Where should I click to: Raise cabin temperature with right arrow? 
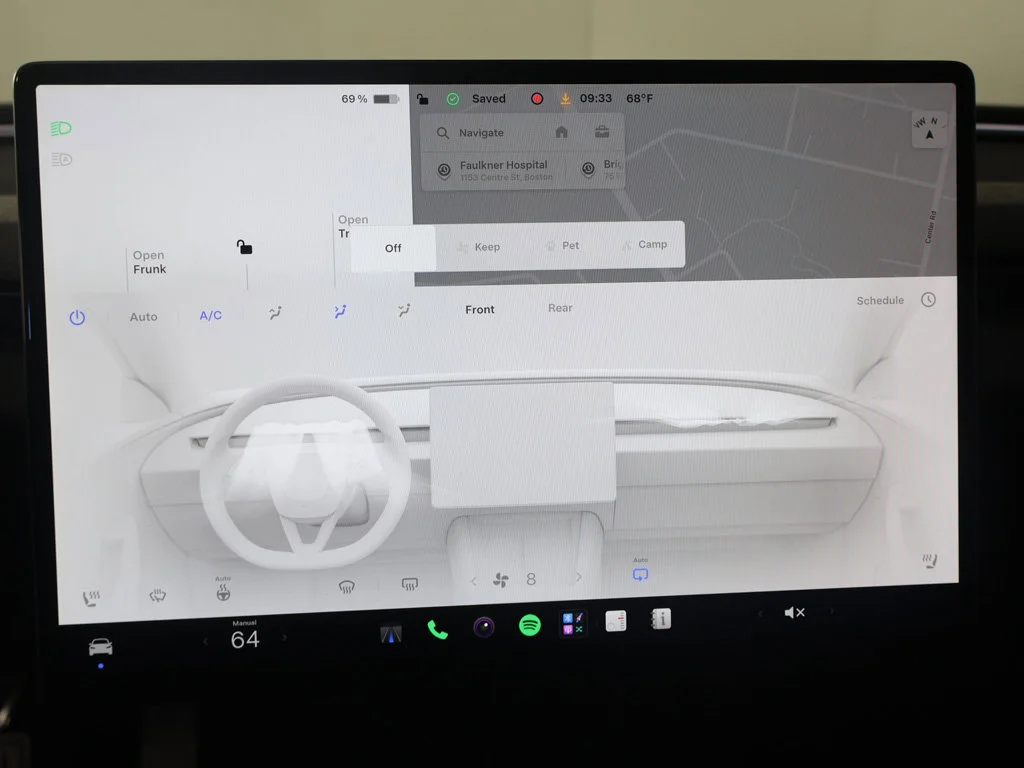(x=284, y=636)
